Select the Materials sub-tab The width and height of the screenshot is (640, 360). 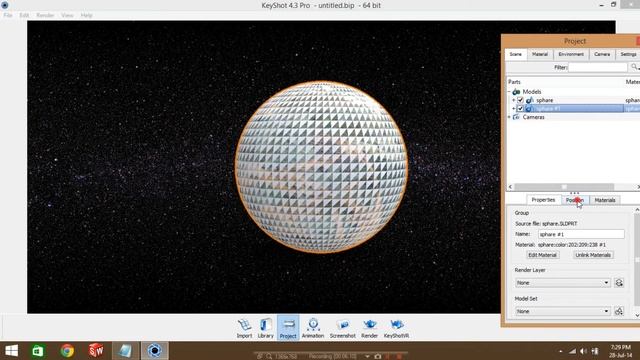click(605, 200)
